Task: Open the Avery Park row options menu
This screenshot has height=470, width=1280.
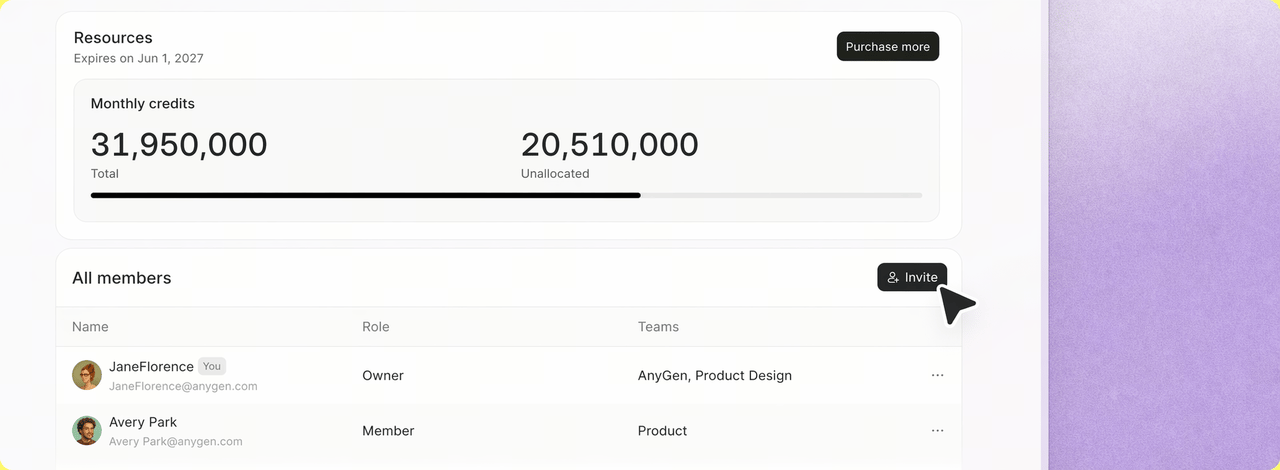Action: tap(937, 431)
